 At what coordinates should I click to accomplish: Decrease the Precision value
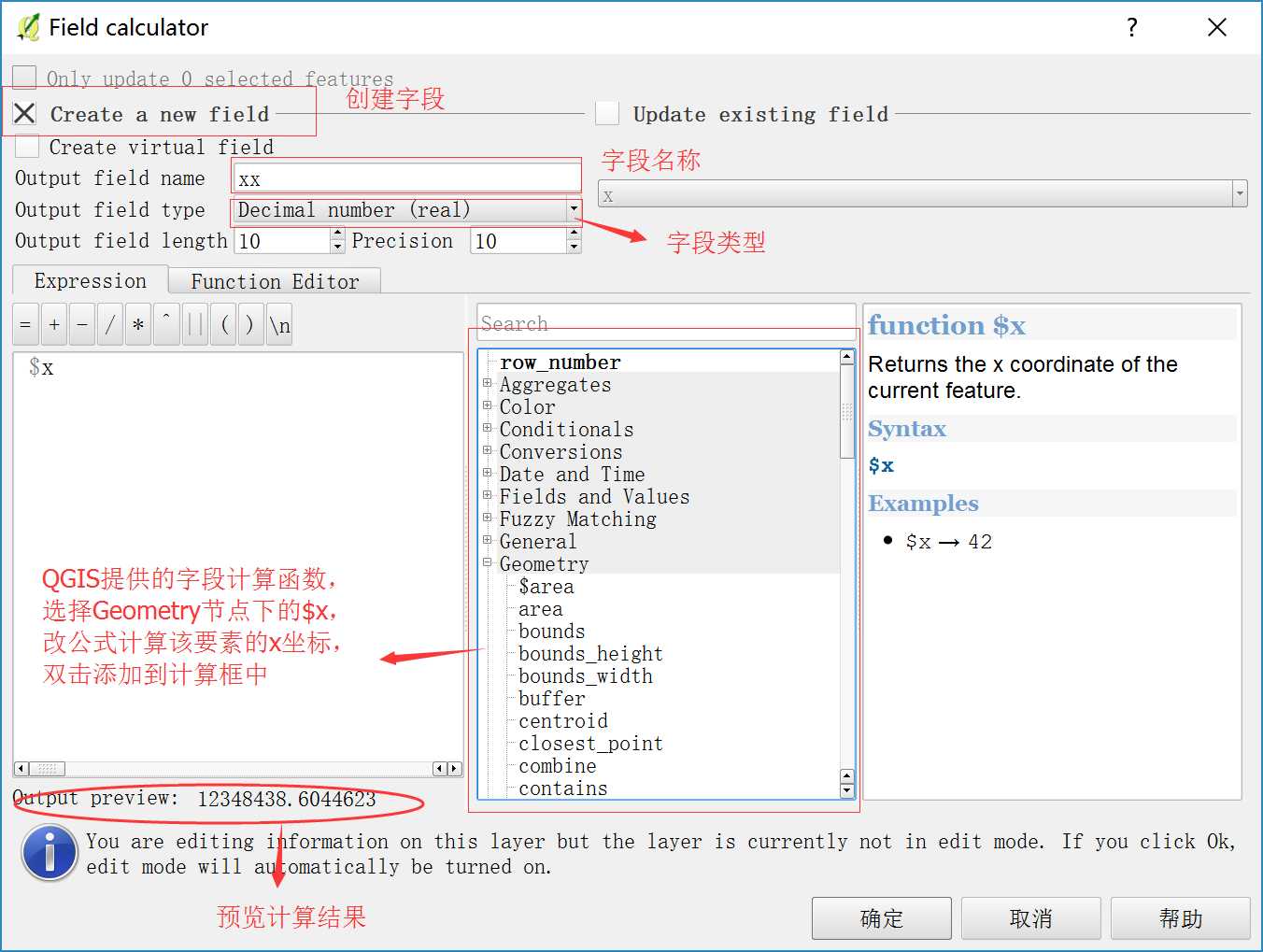574,248
